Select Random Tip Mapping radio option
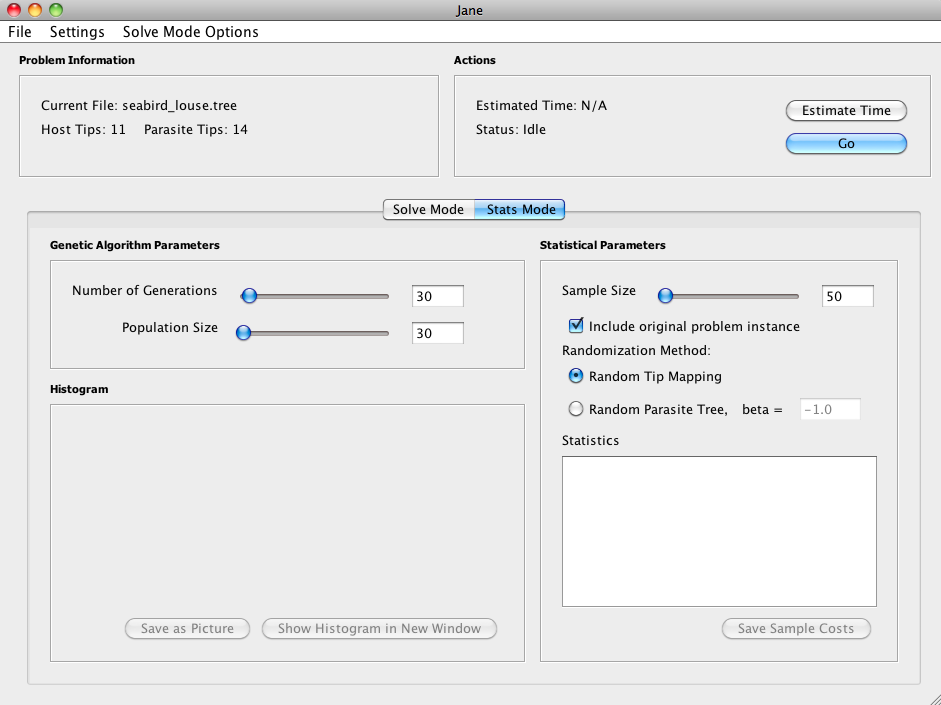This screenshot has height=705, width=941. [576, 376]
